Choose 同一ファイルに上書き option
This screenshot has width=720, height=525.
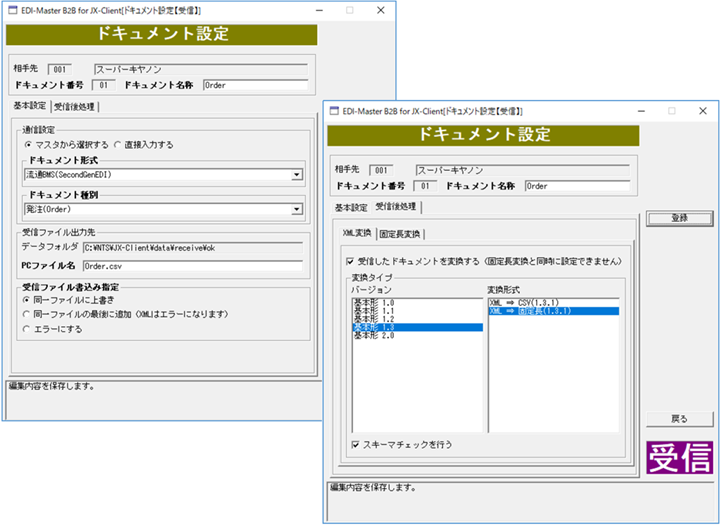pyautogui.click(x=27, y=299)
